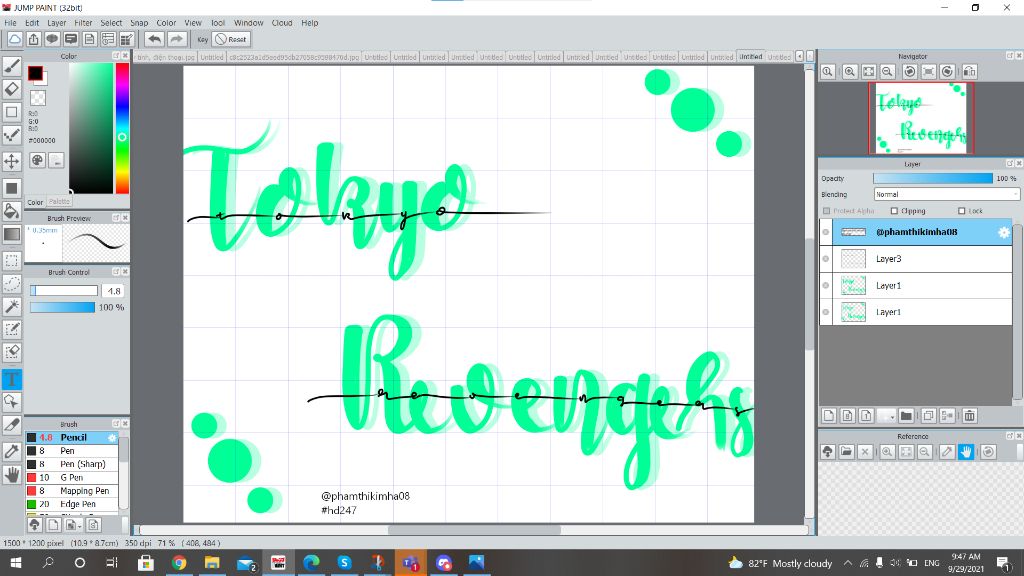This screenshot has height=576, width=1024.
Task: Open brush add dropdown at Brush panel bottom
Action: pos(72,524)
